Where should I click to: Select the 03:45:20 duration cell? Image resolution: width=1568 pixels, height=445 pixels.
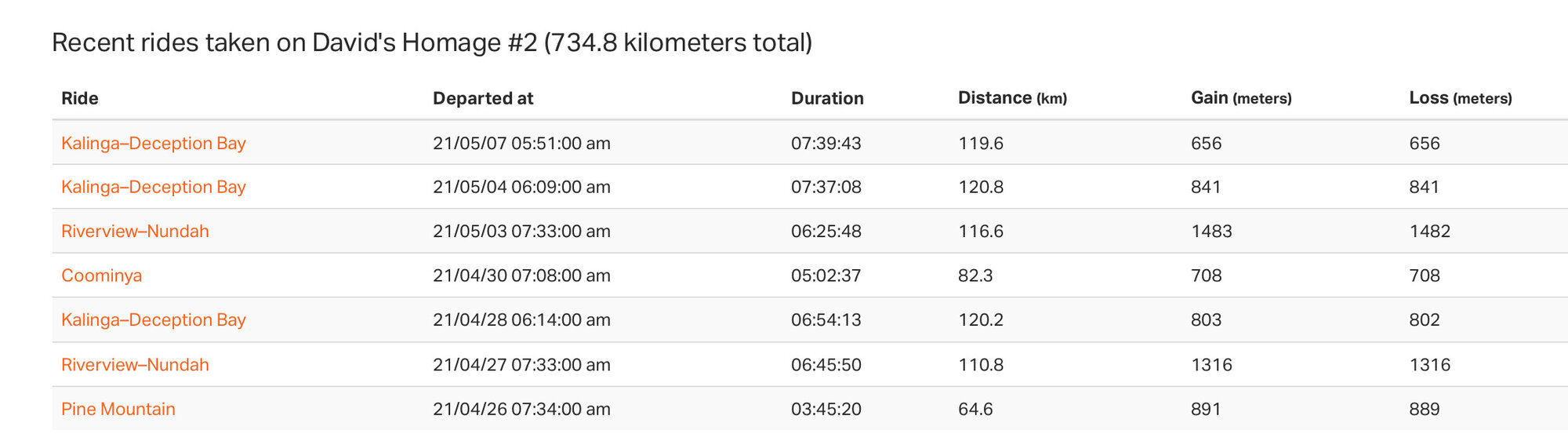pos(826,410)
